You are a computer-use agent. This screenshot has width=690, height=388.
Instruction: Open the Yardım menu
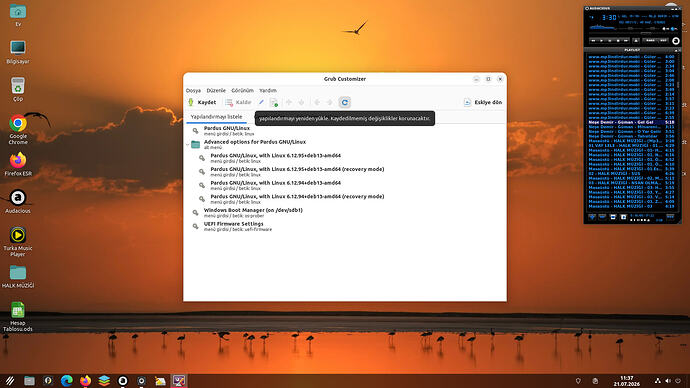click(x=268, y=90)
